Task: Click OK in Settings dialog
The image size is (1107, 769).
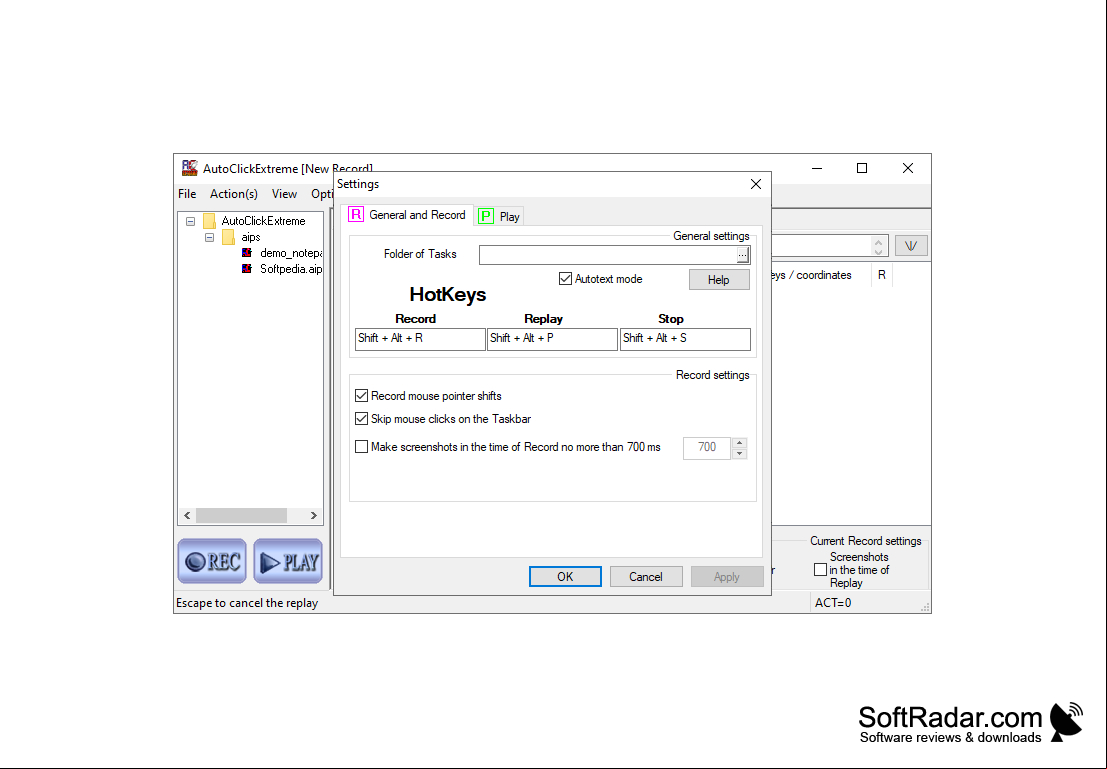Action: click(x=566, y=577)
